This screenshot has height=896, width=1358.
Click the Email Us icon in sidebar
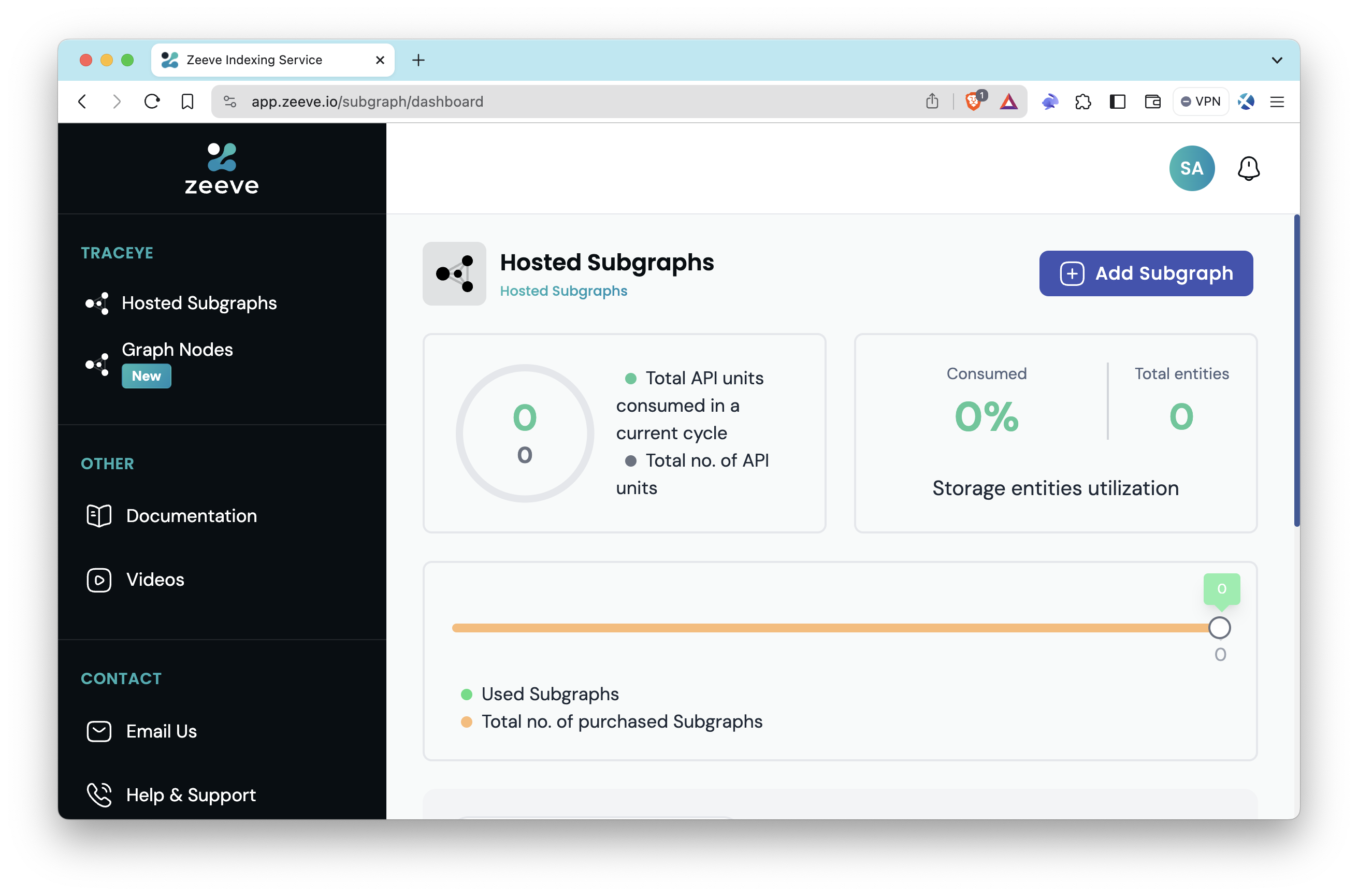point(98,731)
